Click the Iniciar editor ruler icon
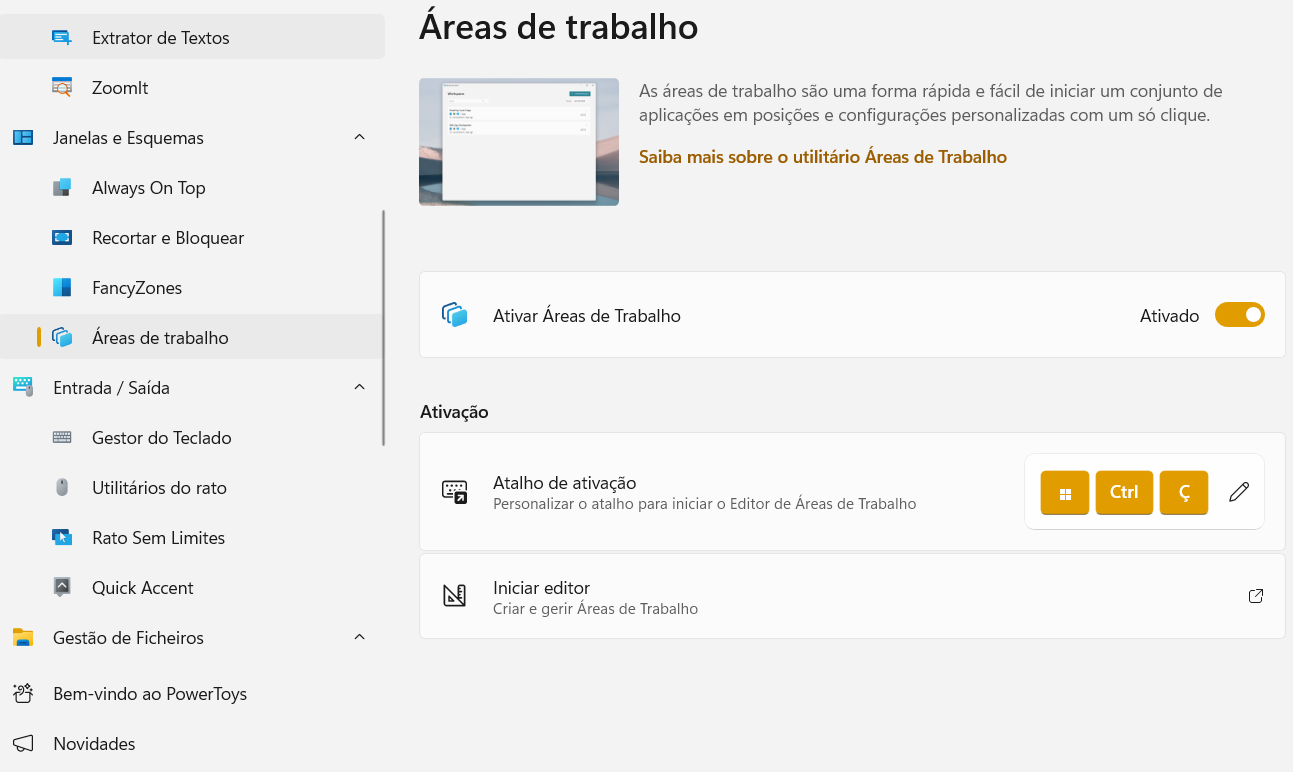 (455, 596)
